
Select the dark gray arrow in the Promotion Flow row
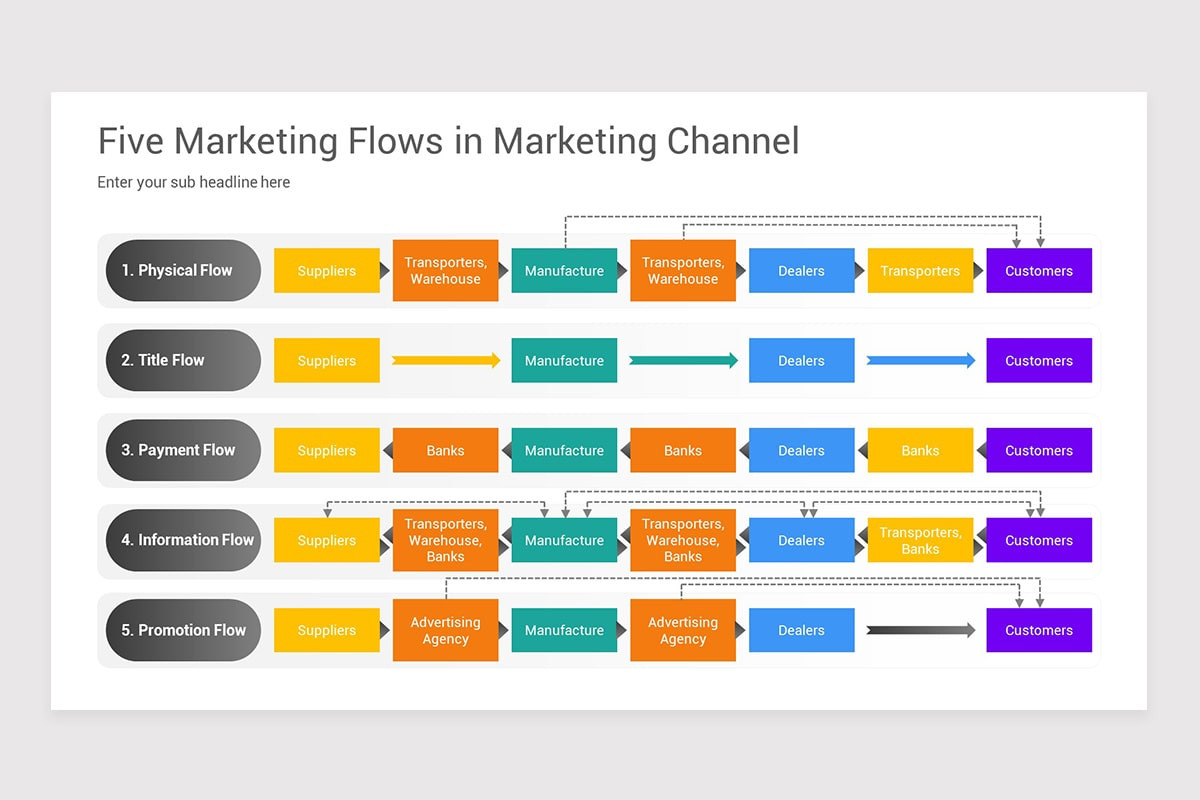coord(921,630)
